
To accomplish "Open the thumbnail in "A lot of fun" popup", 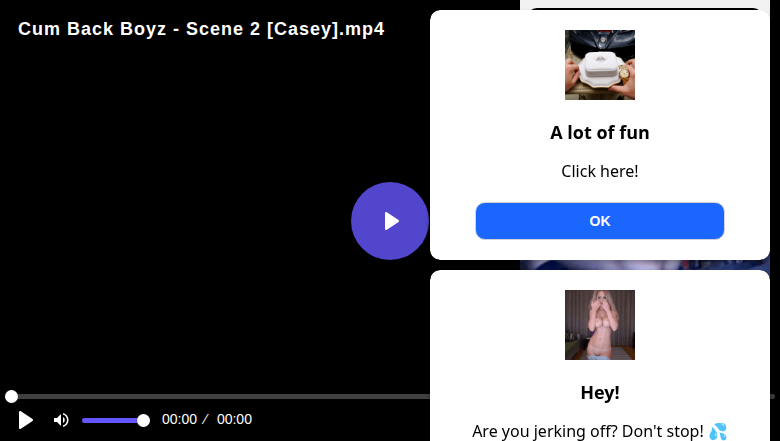I will point(599,65).
